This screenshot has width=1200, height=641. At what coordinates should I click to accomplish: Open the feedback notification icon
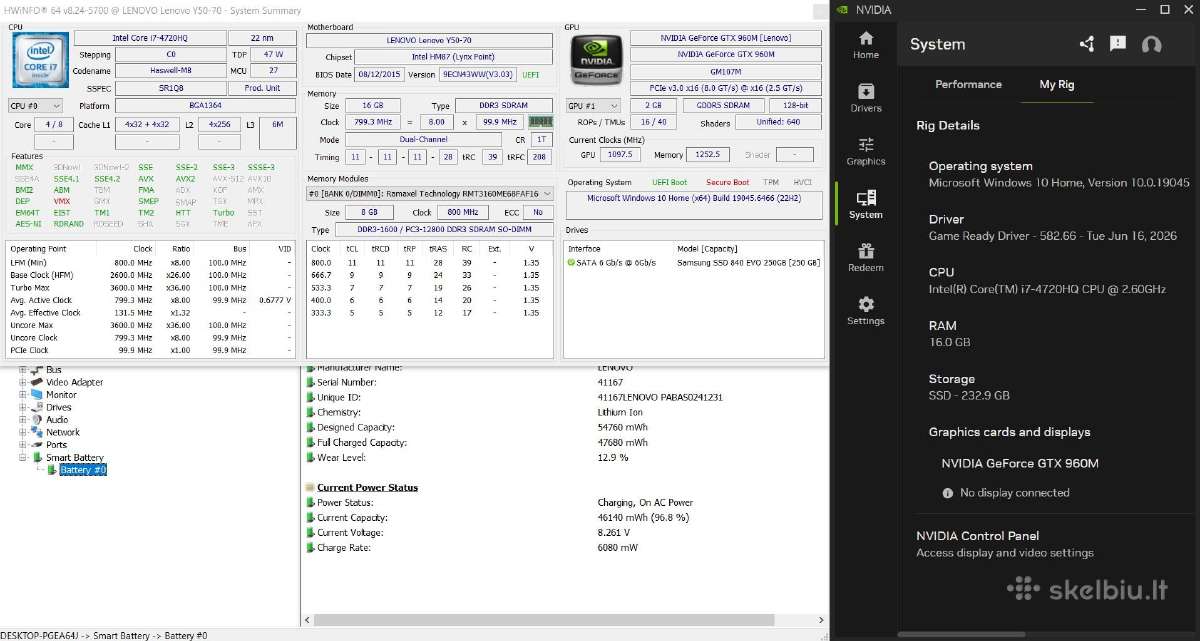[1118, 44]
